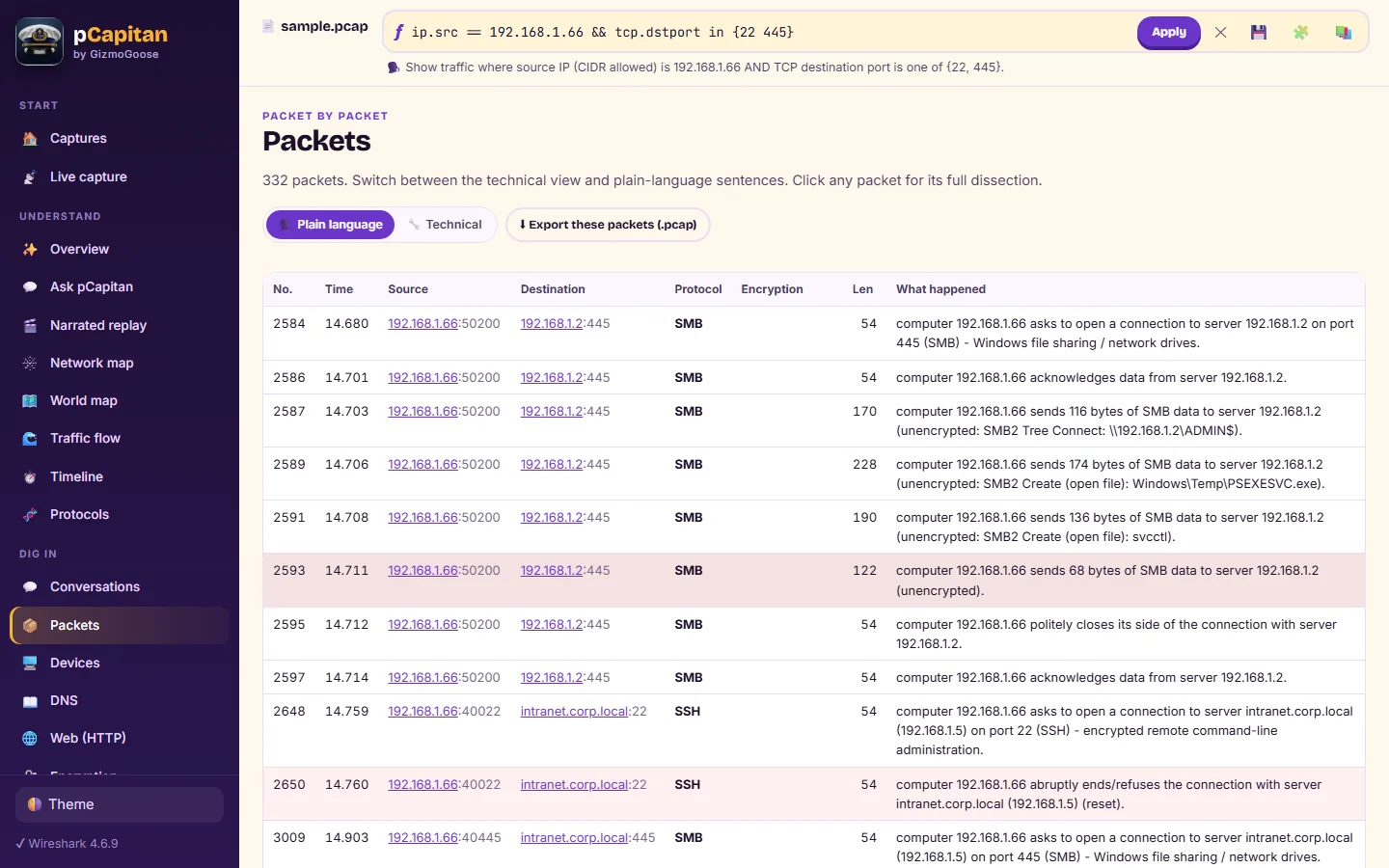Screen dimensions: 1389x868
Task: Click the stacked books icon in filter bar
Action: click(x=1343, y=33)
